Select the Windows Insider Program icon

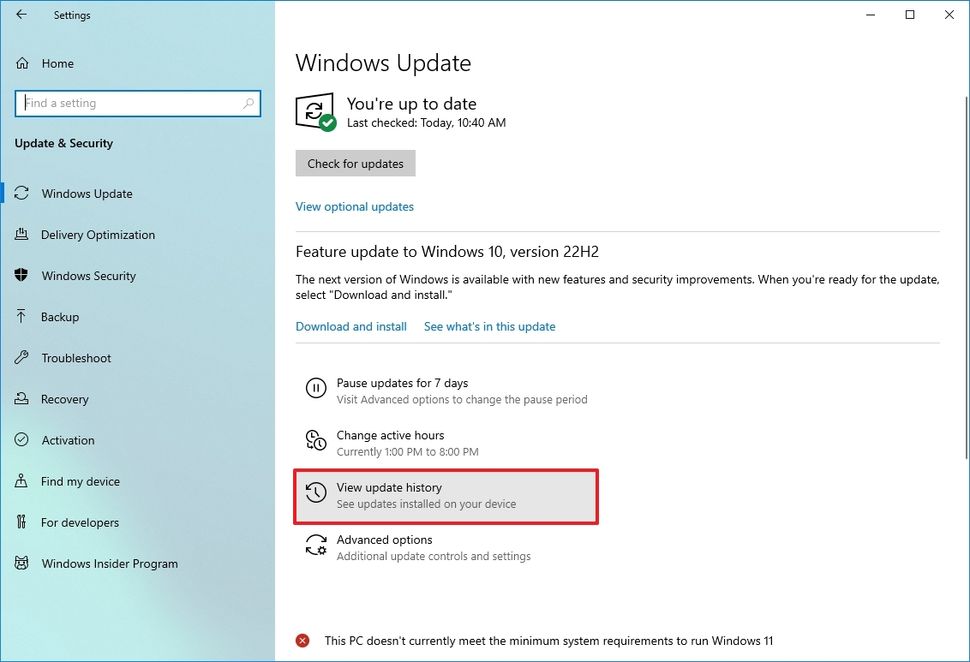click(20, 563)
